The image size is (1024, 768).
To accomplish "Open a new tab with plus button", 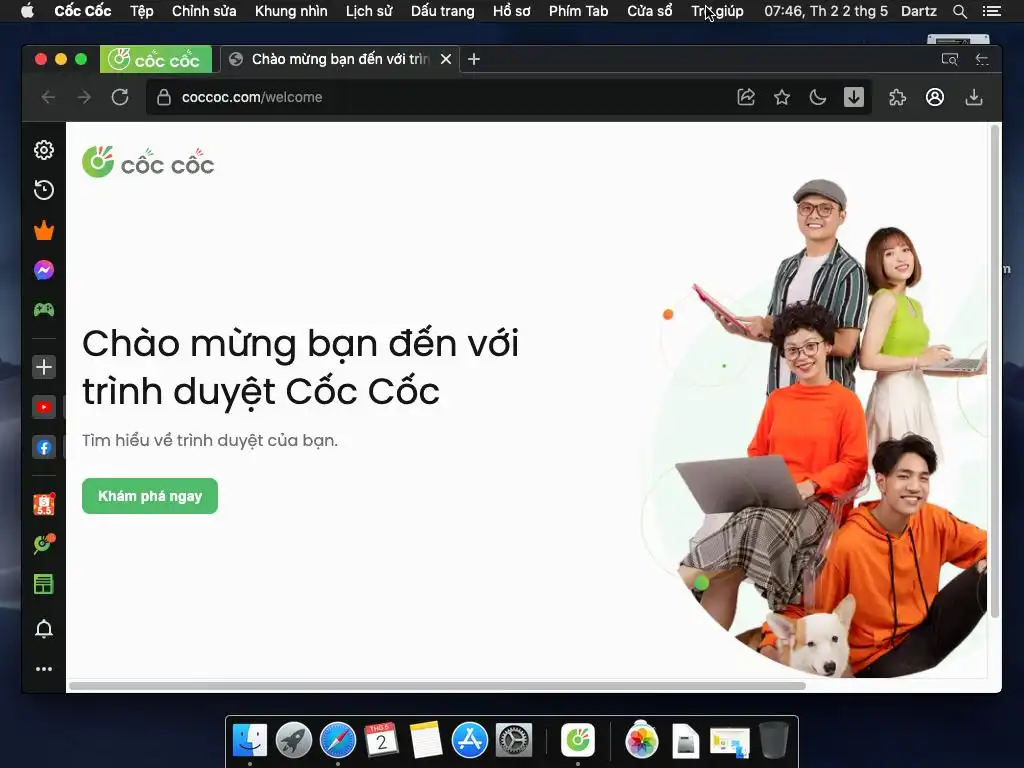I will pos(474,59).
